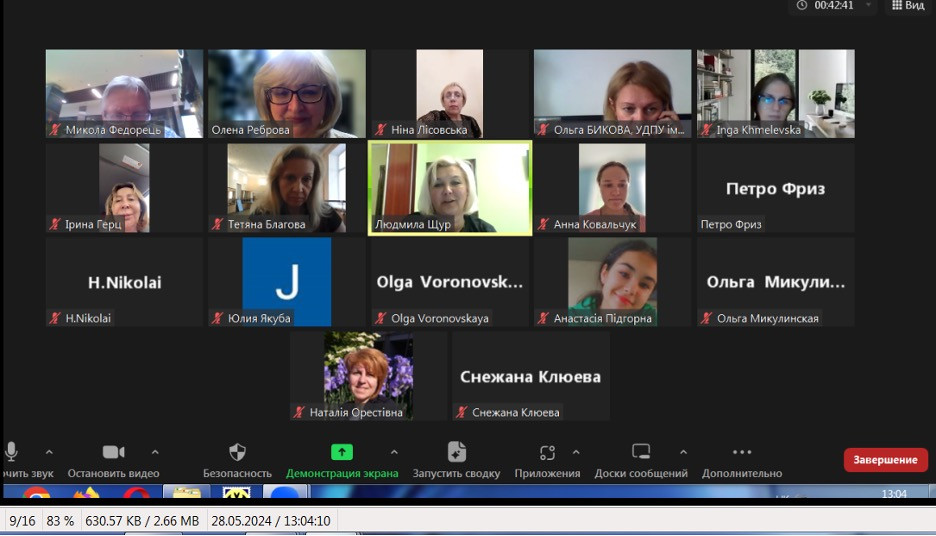Click image viewer 9/16 counter

[22, 521]
